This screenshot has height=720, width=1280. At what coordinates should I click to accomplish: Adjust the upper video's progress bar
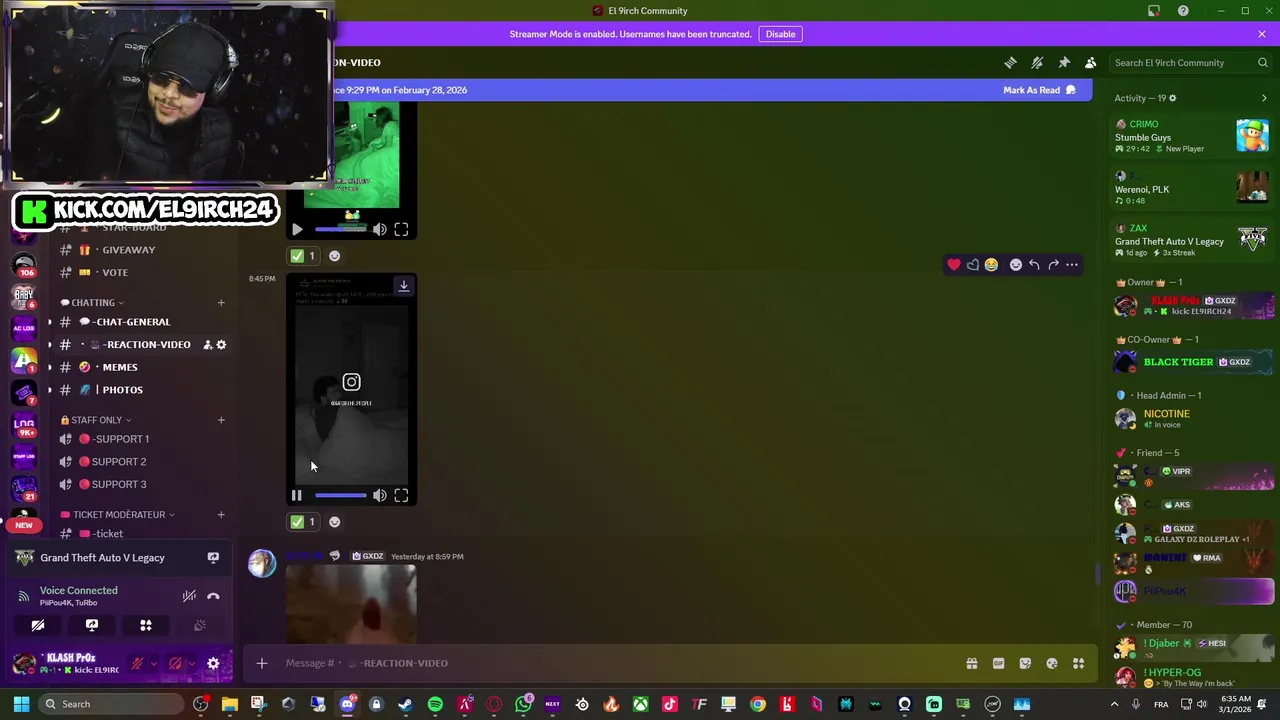click(x=340, y=229)
